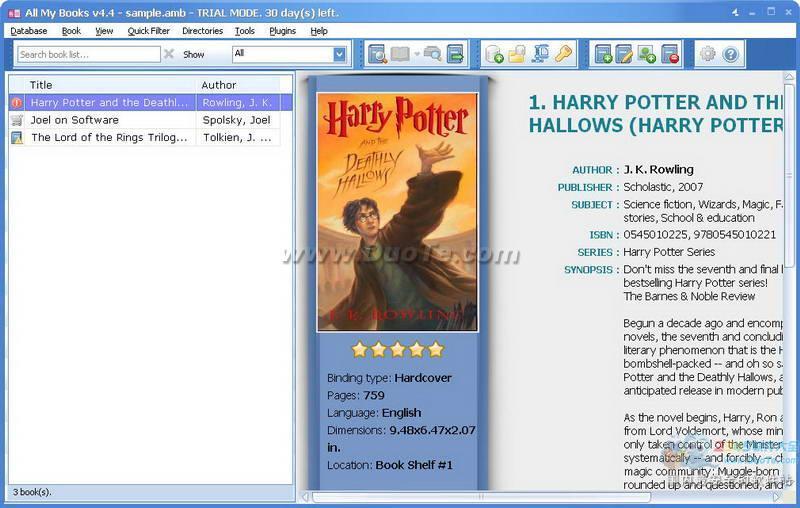Viewport: 800px width, 508px height.
Task: Open the Plugins menu
Action: click(x=283, y=31)
